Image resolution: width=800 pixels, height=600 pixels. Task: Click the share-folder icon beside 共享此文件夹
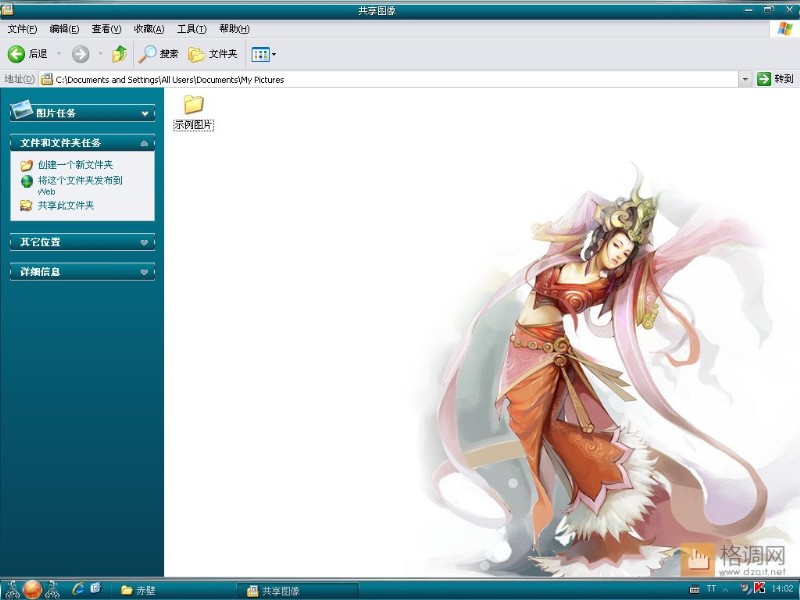pyautogui.click(x=26, y=206)
